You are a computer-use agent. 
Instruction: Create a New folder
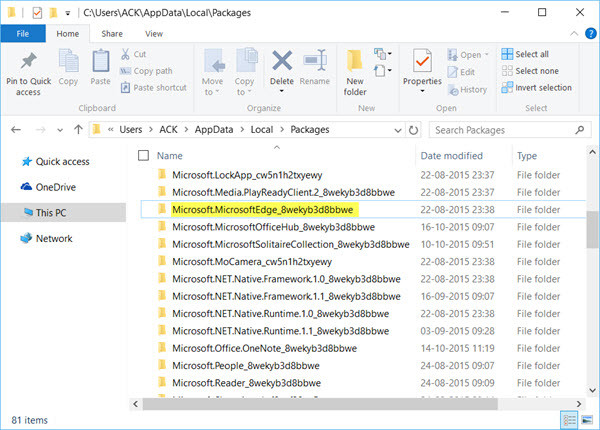pos(355,73)
